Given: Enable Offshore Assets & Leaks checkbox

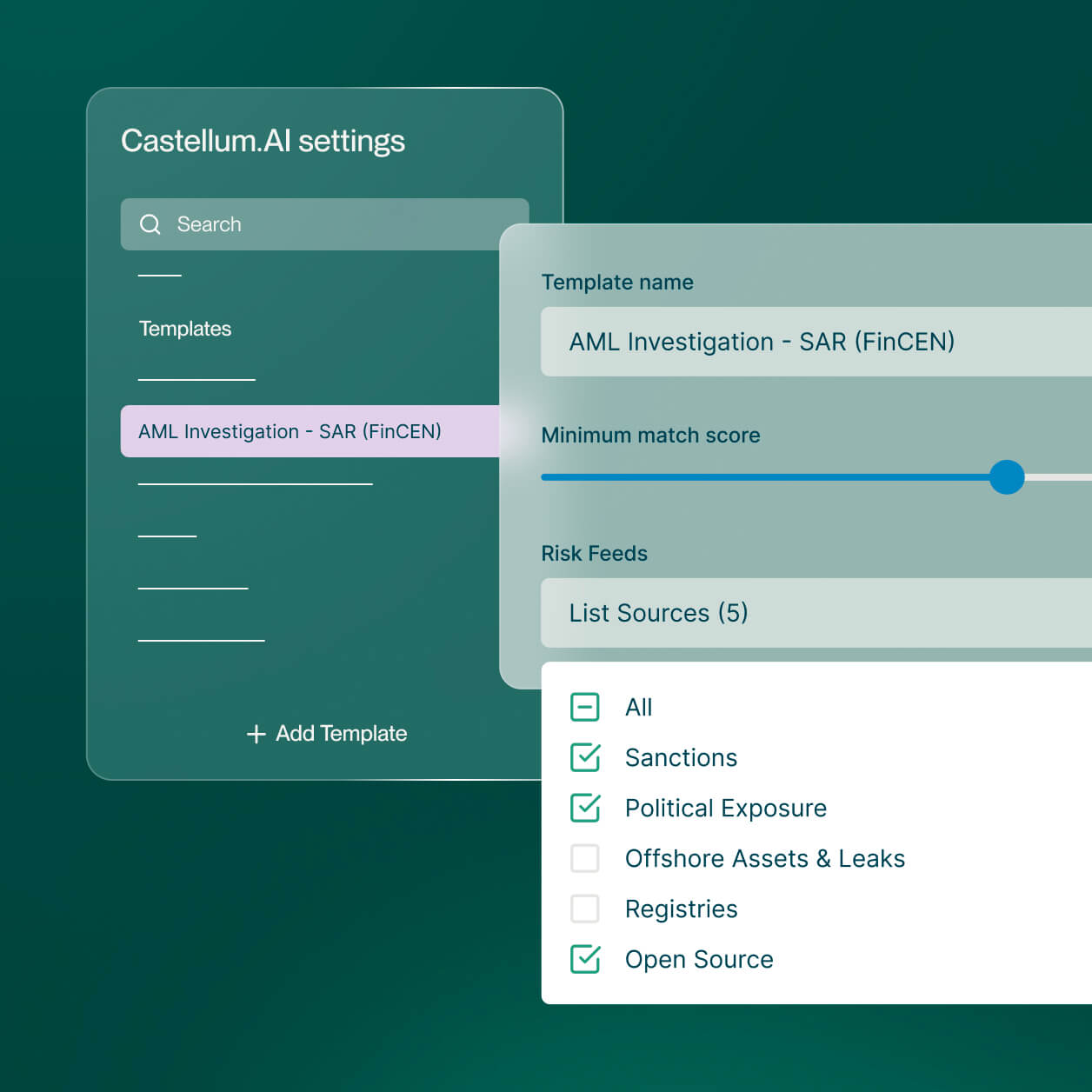Looking at the screenshot, I should (585, 858).
